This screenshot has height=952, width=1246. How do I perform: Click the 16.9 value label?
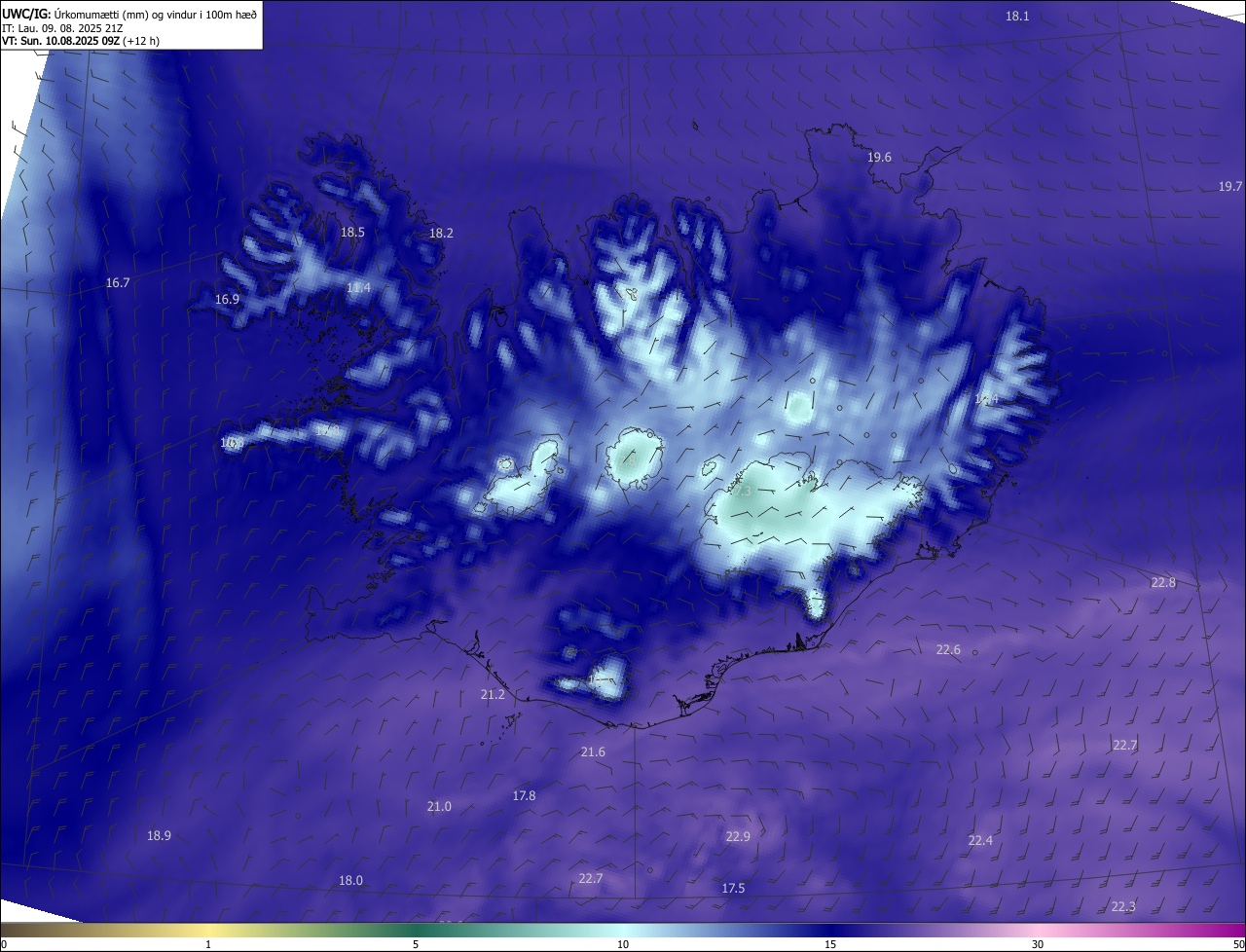[x=227, y=300]
